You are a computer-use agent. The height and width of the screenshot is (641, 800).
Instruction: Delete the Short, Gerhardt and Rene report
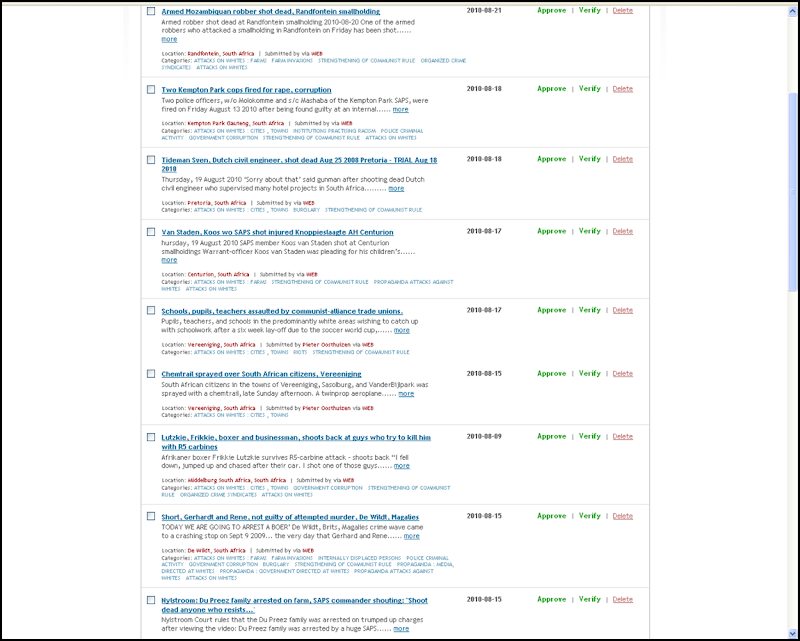pos(622,515)
